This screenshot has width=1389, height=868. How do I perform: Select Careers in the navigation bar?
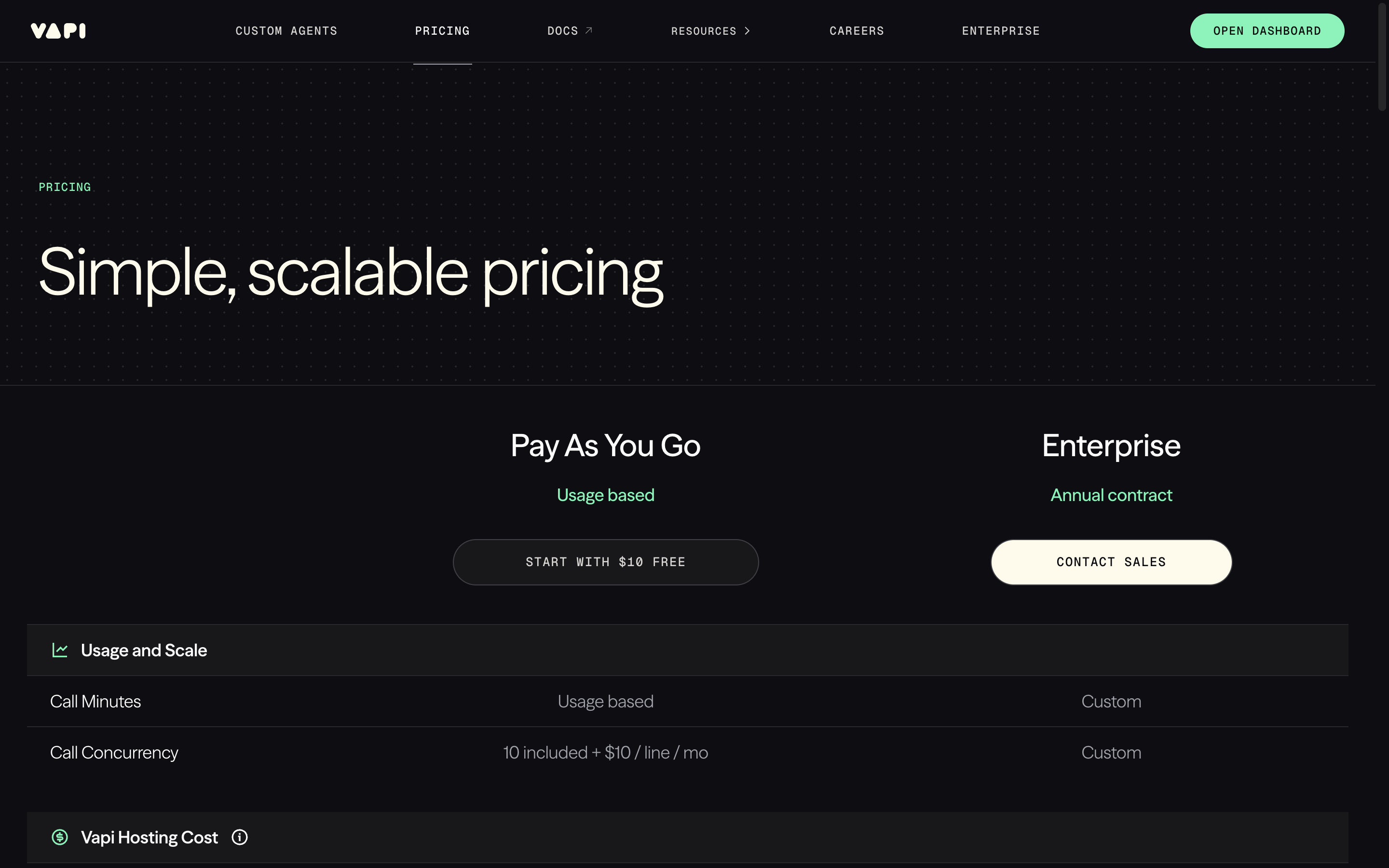857,30
